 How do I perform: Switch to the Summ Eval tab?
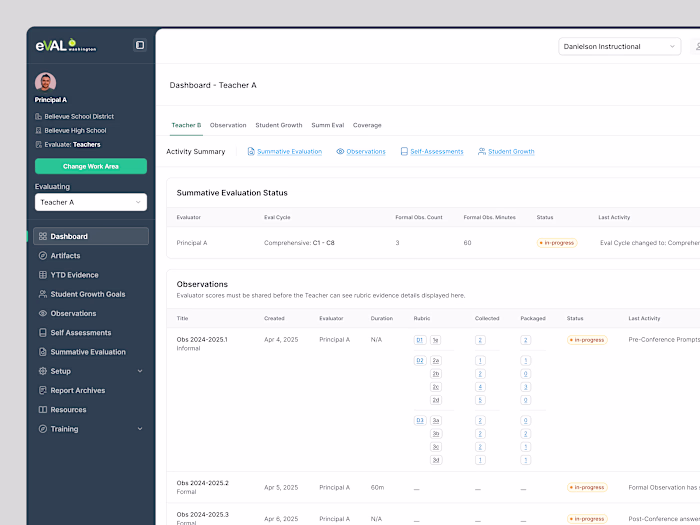328,125
